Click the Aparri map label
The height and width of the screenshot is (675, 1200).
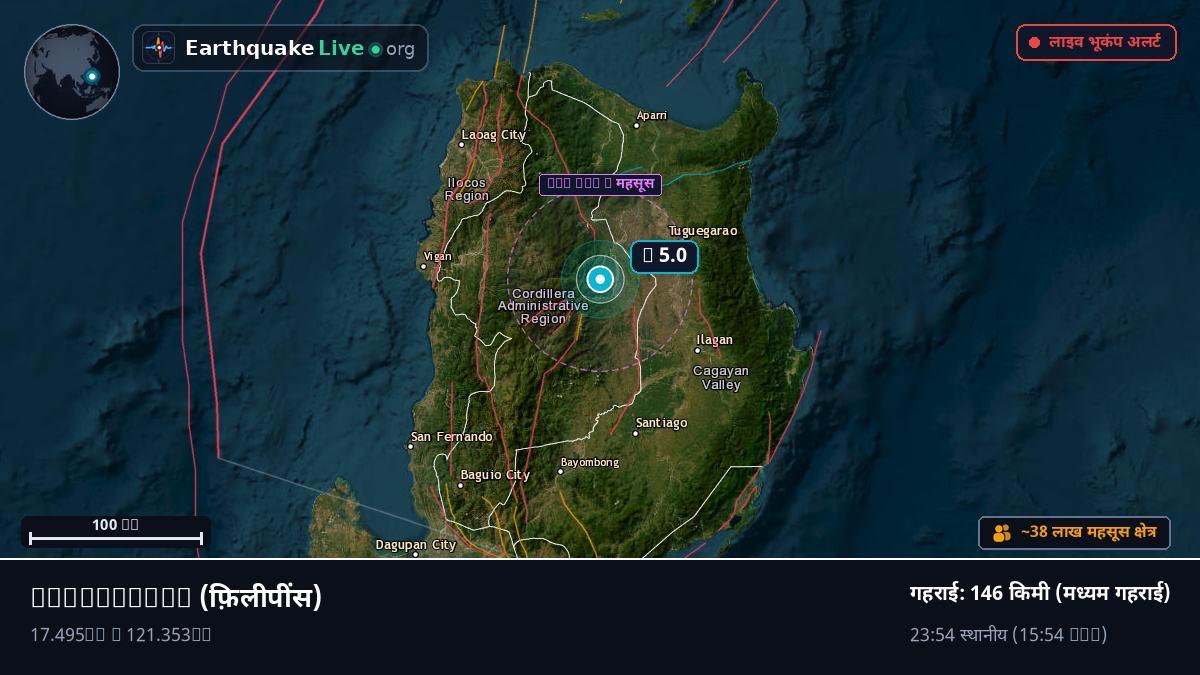(x=651, y=116)
